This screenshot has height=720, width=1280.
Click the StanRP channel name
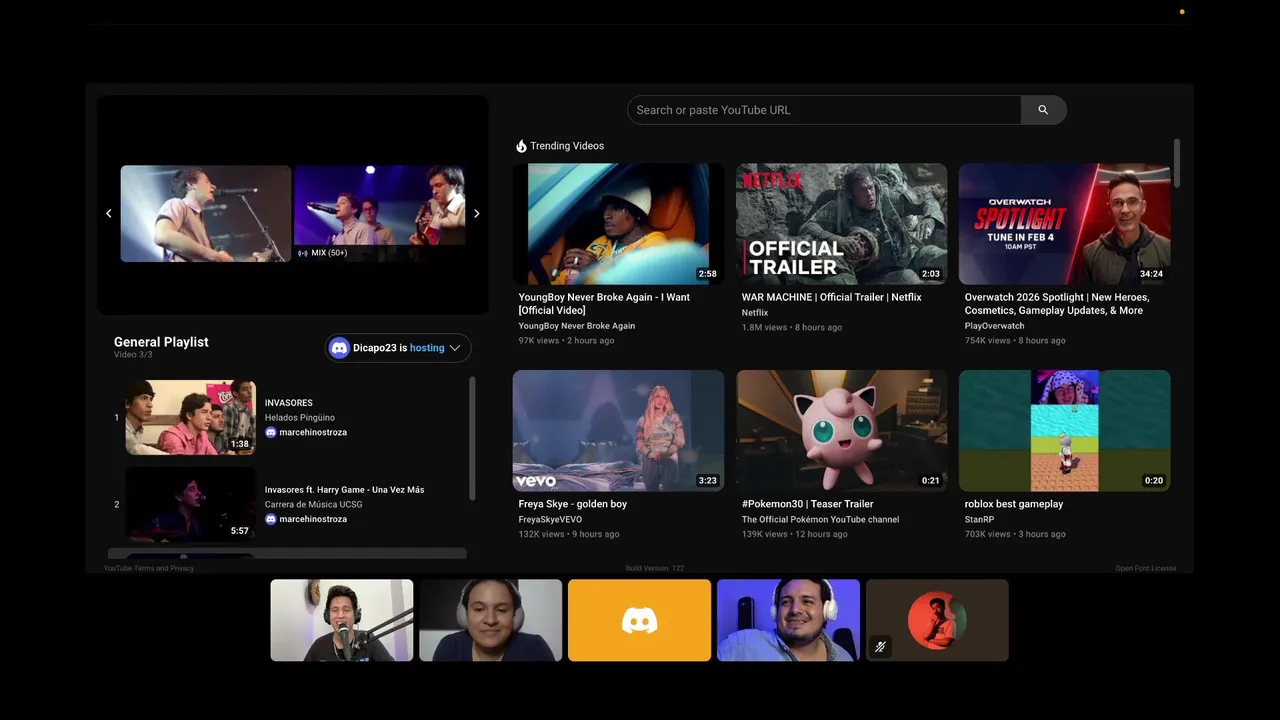[981, 520]
